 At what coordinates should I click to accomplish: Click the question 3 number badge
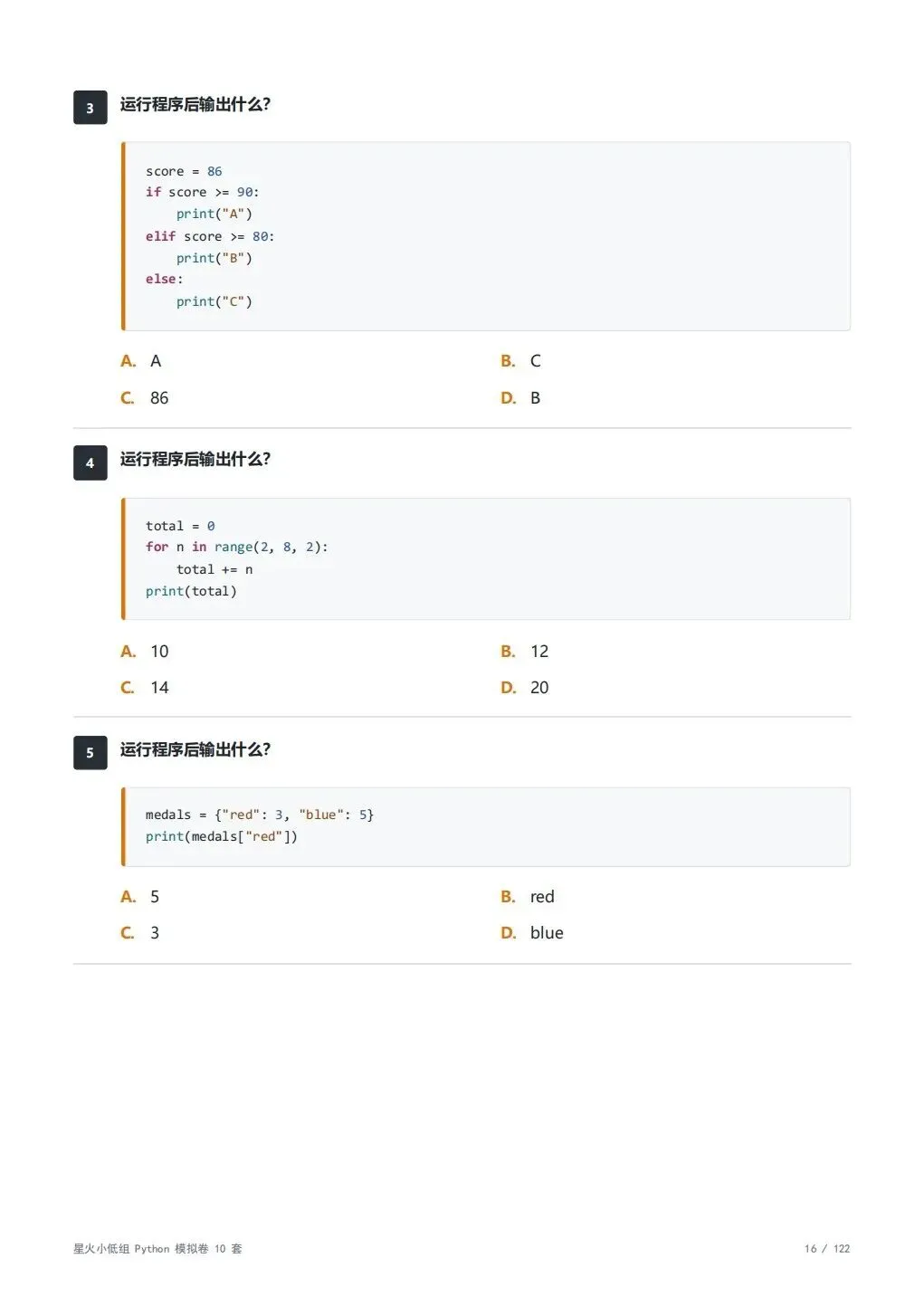[x=90, y=108]
